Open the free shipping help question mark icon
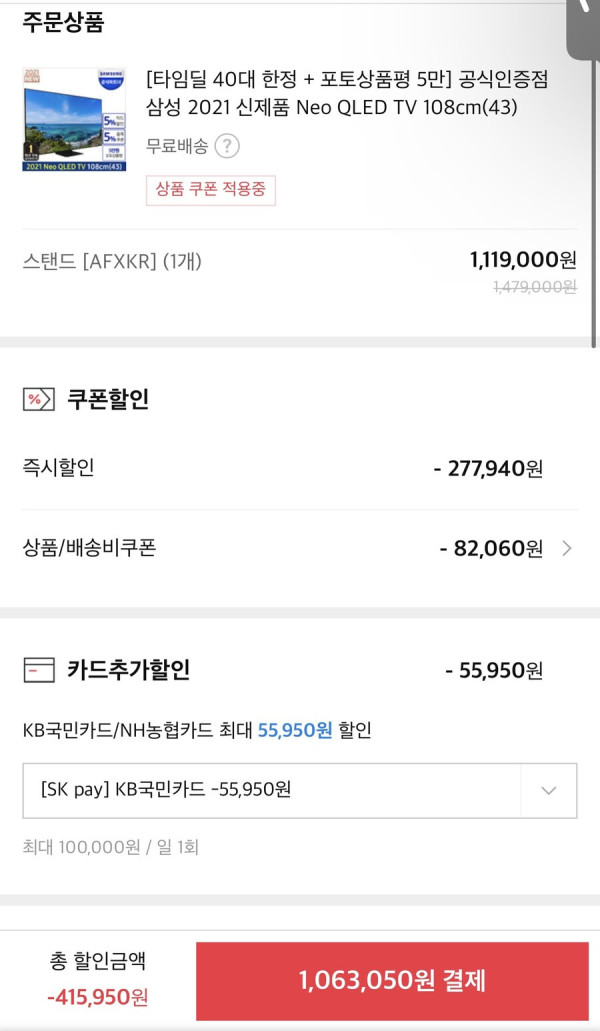 coord(227,146)
